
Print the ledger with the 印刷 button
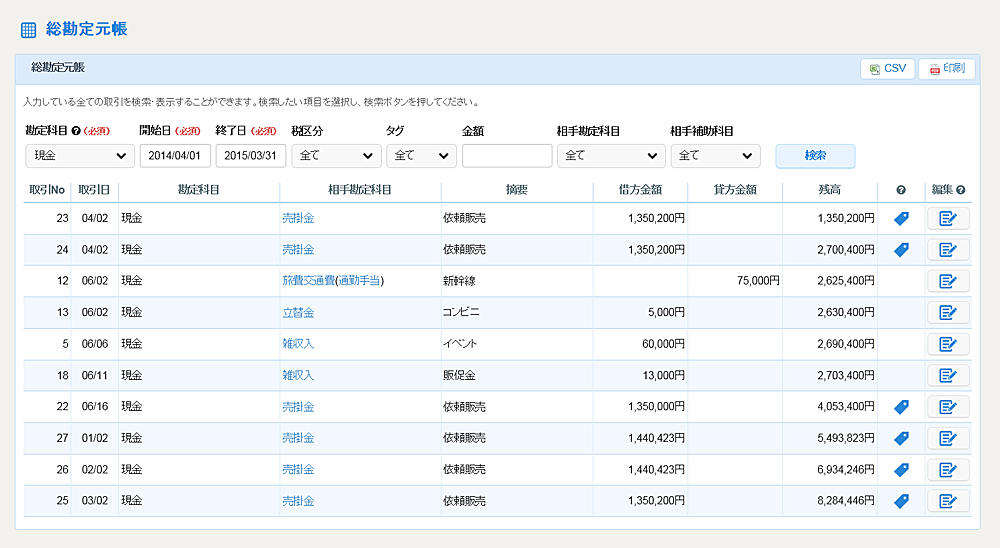(947, 69)
